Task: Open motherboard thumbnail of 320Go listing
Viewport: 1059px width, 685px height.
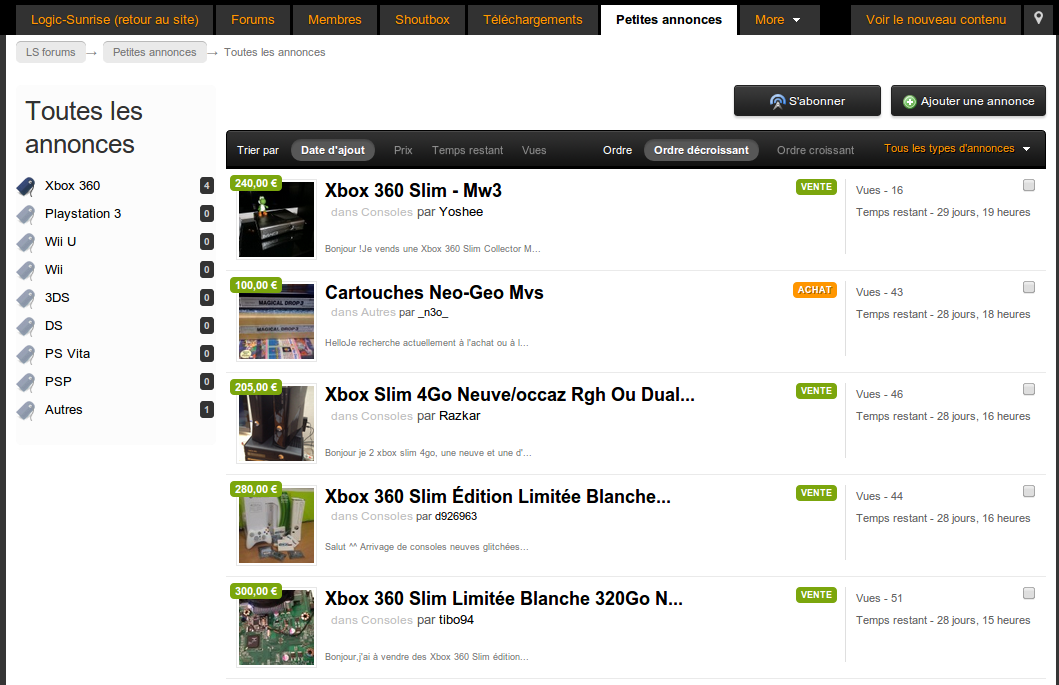Action: coord(276,628)
